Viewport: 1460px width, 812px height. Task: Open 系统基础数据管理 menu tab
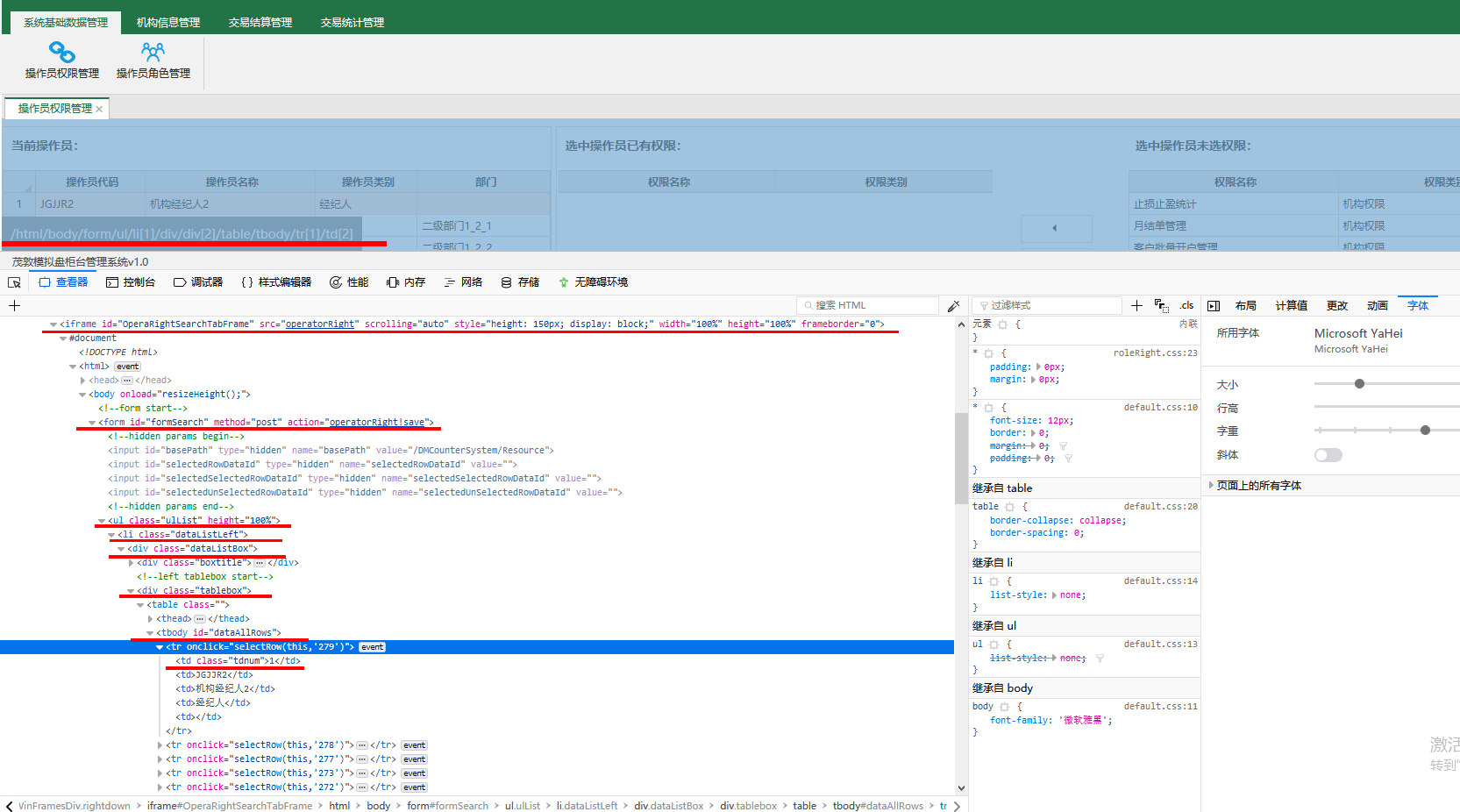(66, 22)
